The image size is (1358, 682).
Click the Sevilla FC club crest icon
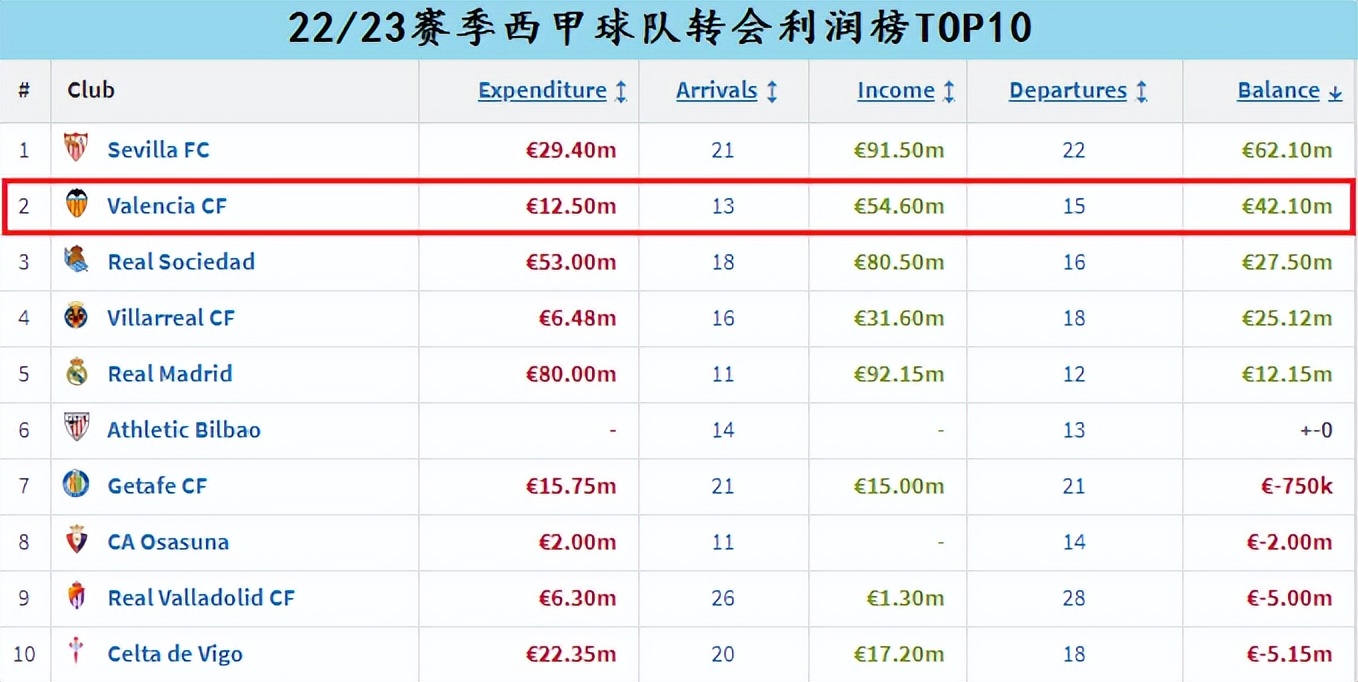click(x=76, y=148)
